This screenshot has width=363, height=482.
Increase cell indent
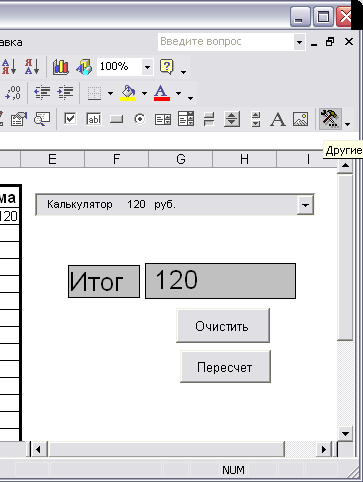pyautogui.click(x=65, y=93)
